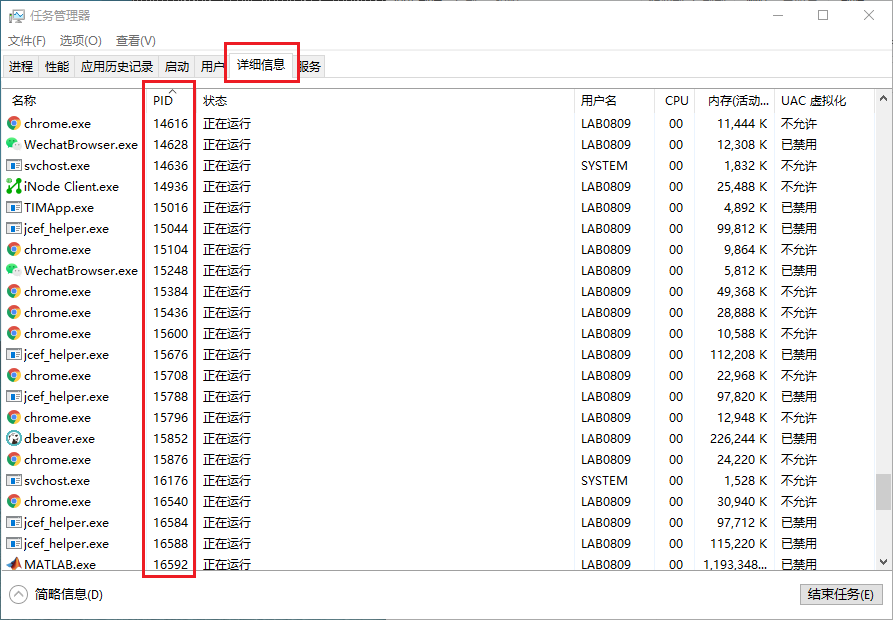Click chrome icon in PID 15876 row
This screenshot has height=620, width=893.
(14, 459)
